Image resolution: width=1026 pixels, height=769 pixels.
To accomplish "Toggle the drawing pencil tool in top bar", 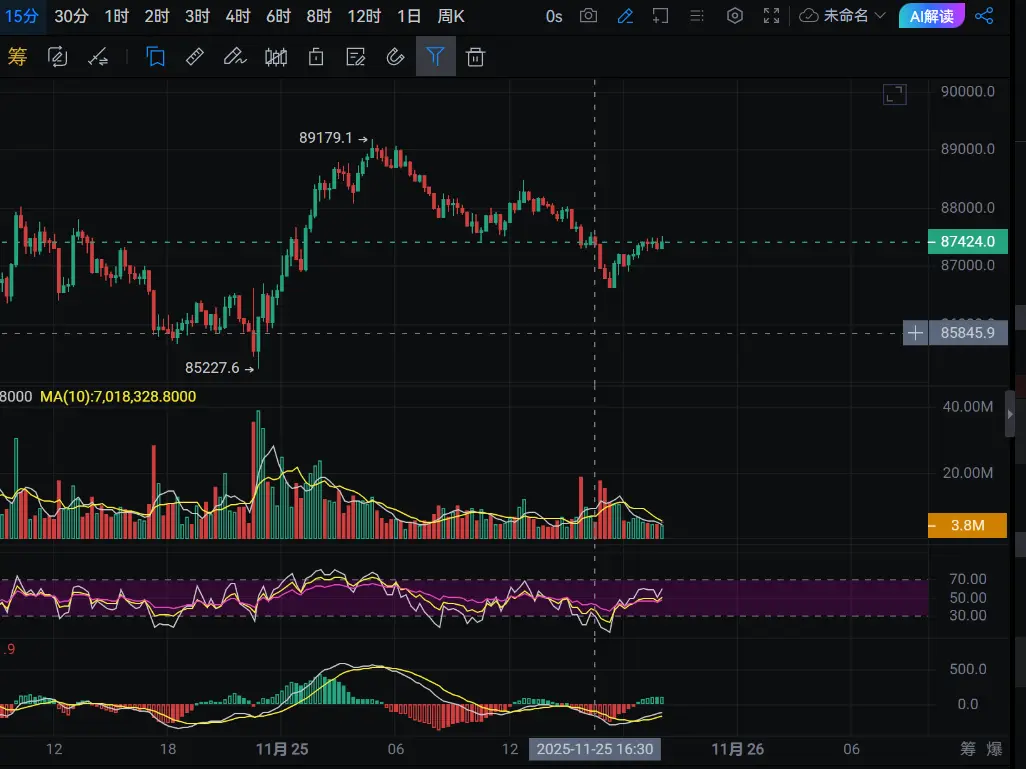I will pyautogui.click(x=626, y=16).
